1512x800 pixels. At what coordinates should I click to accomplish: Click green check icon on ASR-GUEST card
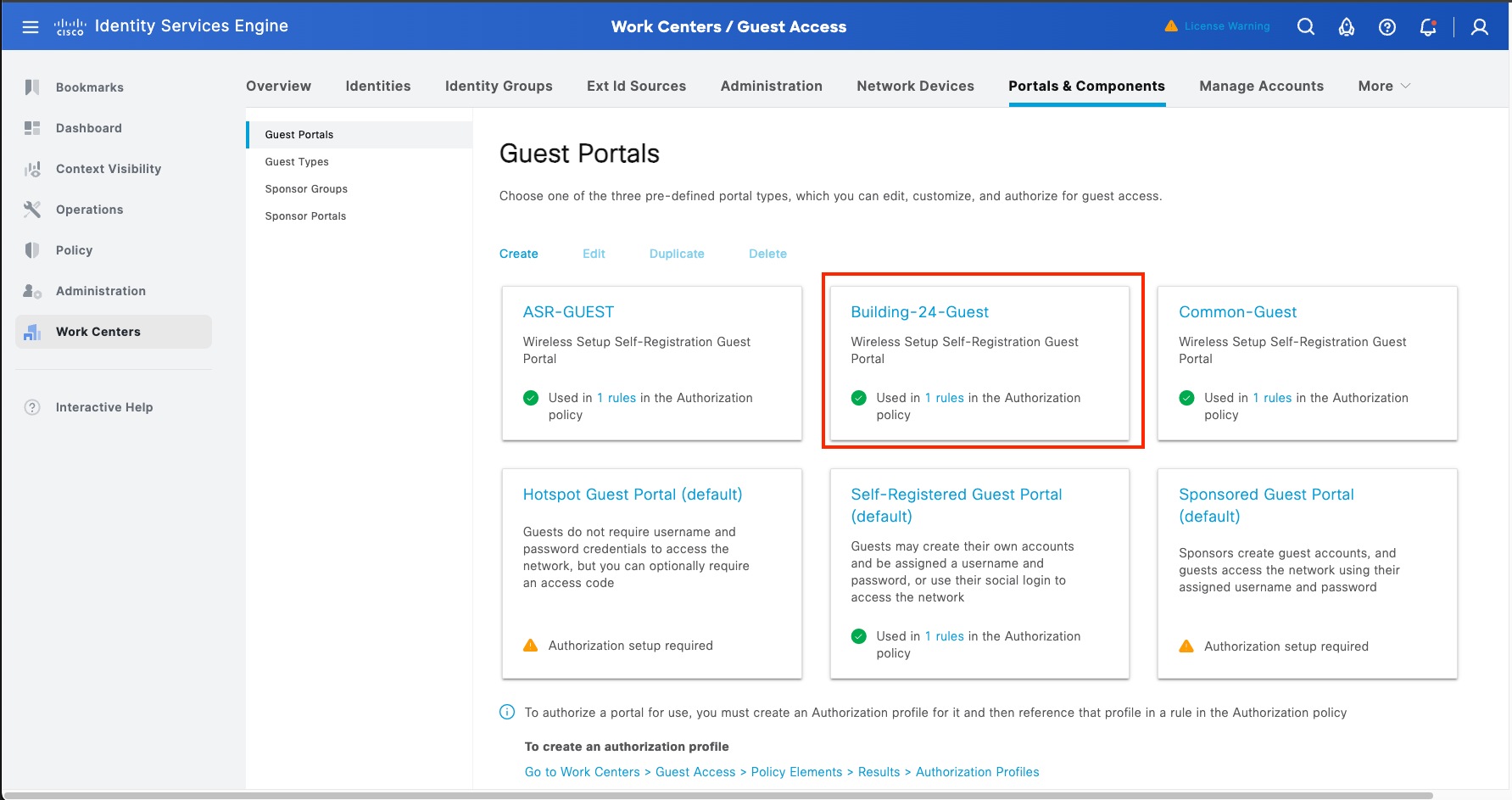tap(531, 398)
